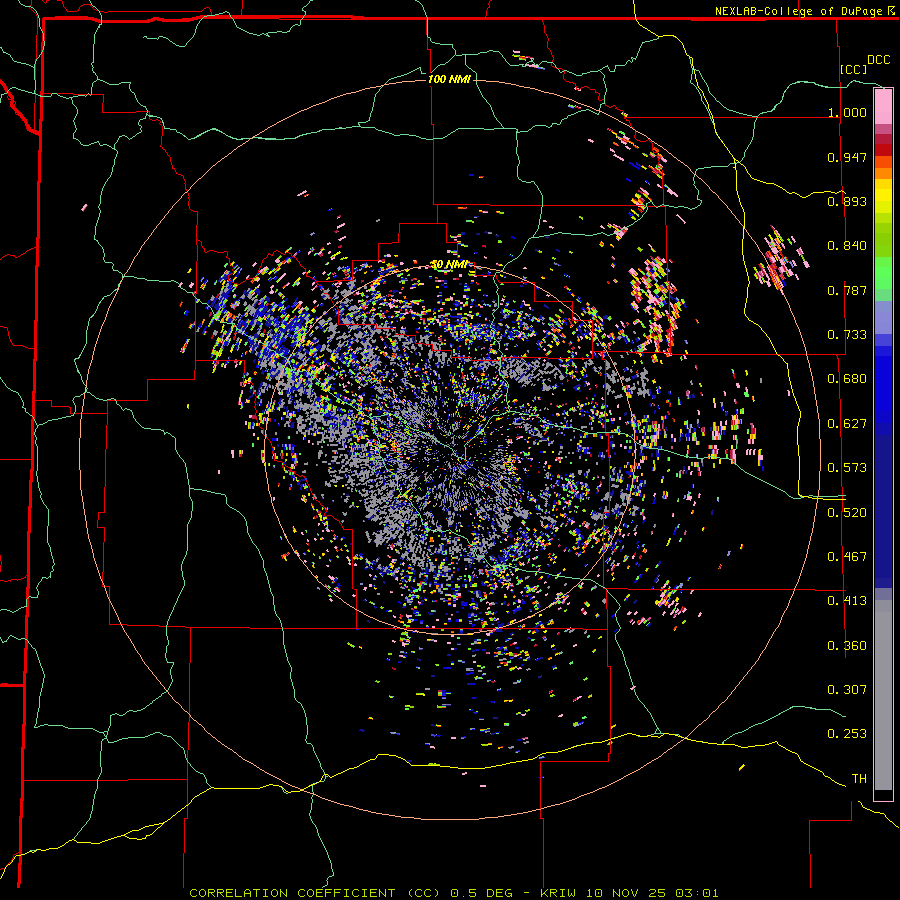
Task: Select the 0.947 scale value
Action: (x=847, y=157)
